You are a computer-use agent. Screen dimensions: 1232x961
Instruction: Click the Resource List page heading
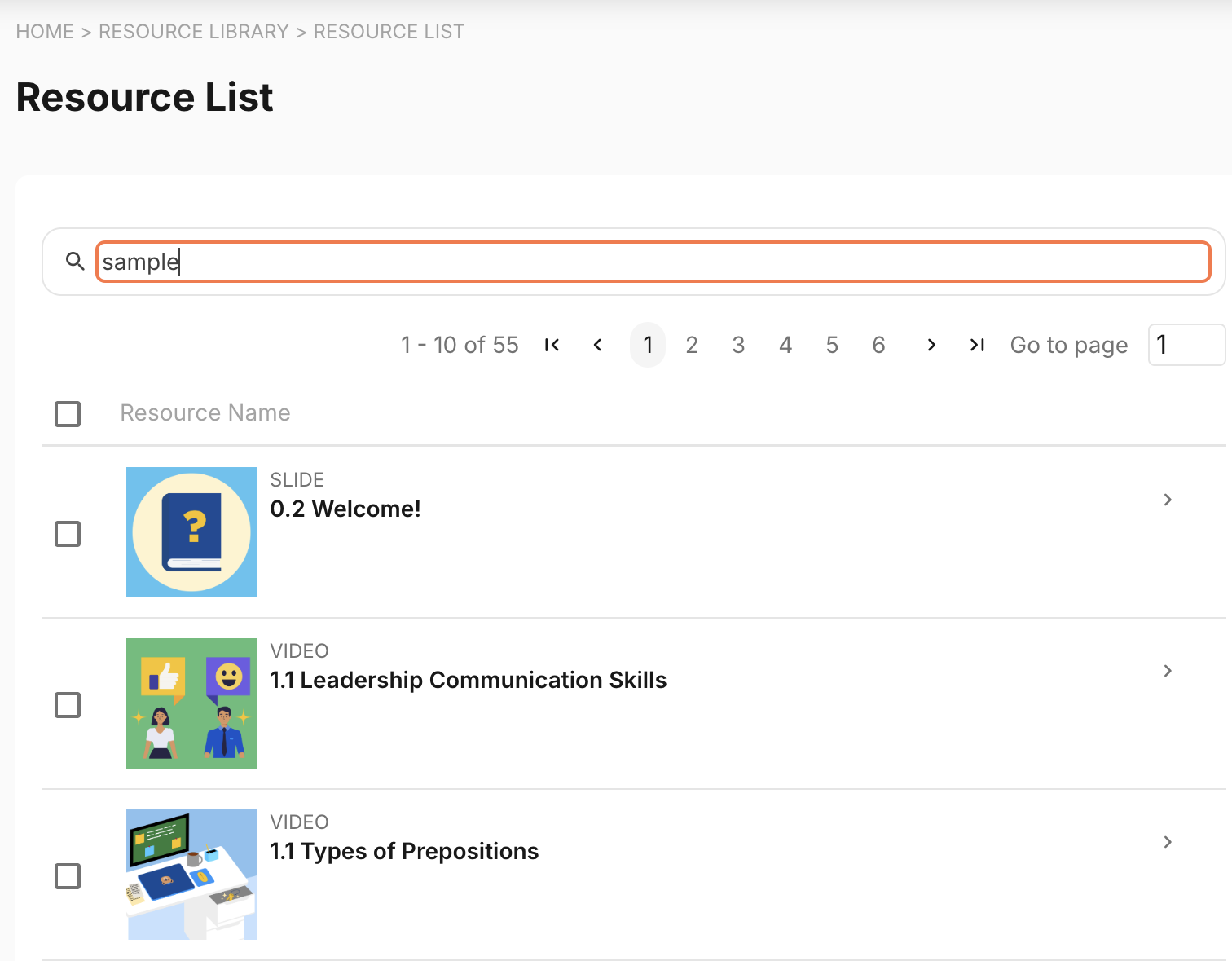click(x=144, y=97)
